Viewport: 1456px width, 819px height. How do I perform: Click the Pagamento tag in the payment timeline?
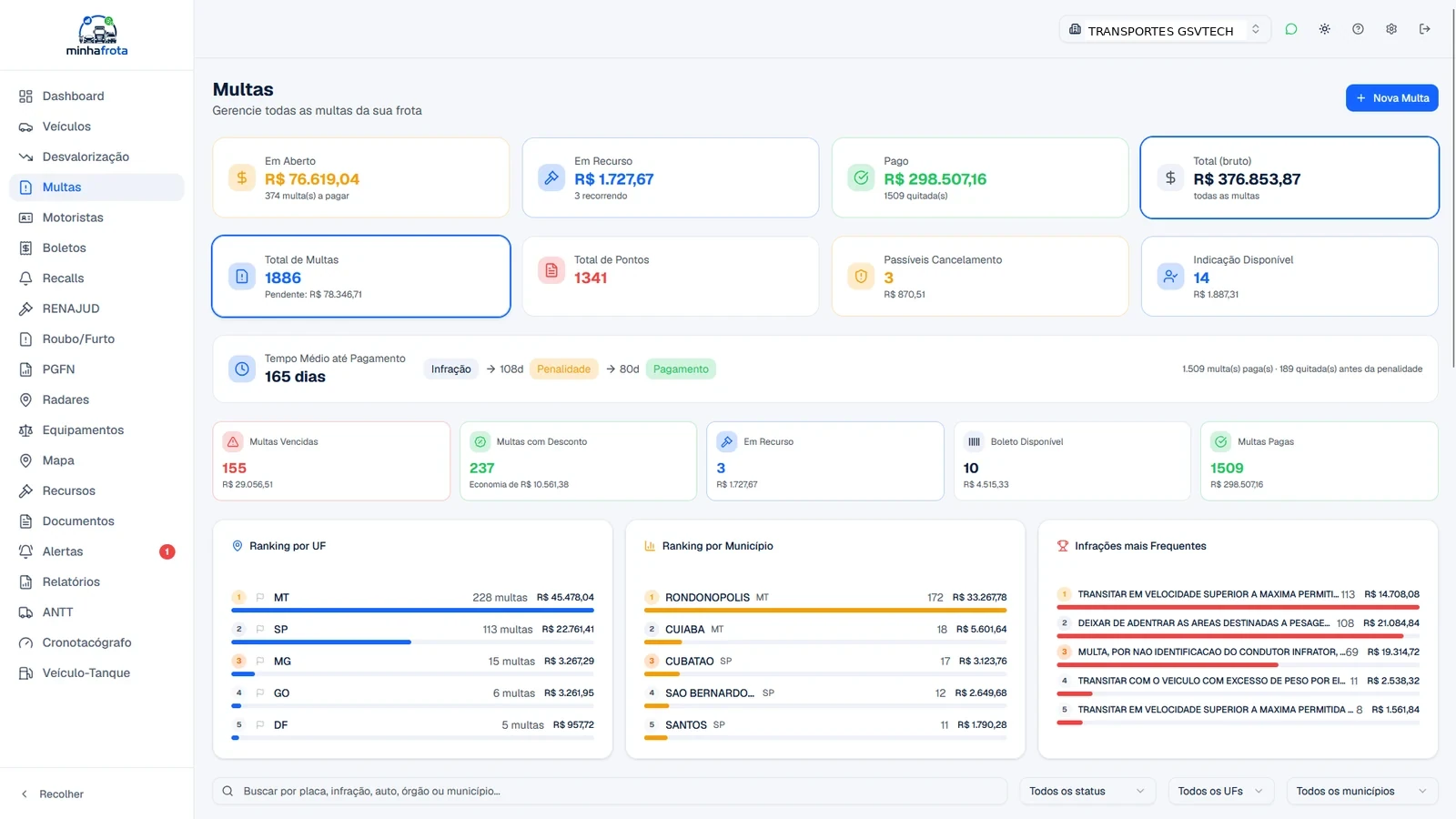click(x=681, y=369)
